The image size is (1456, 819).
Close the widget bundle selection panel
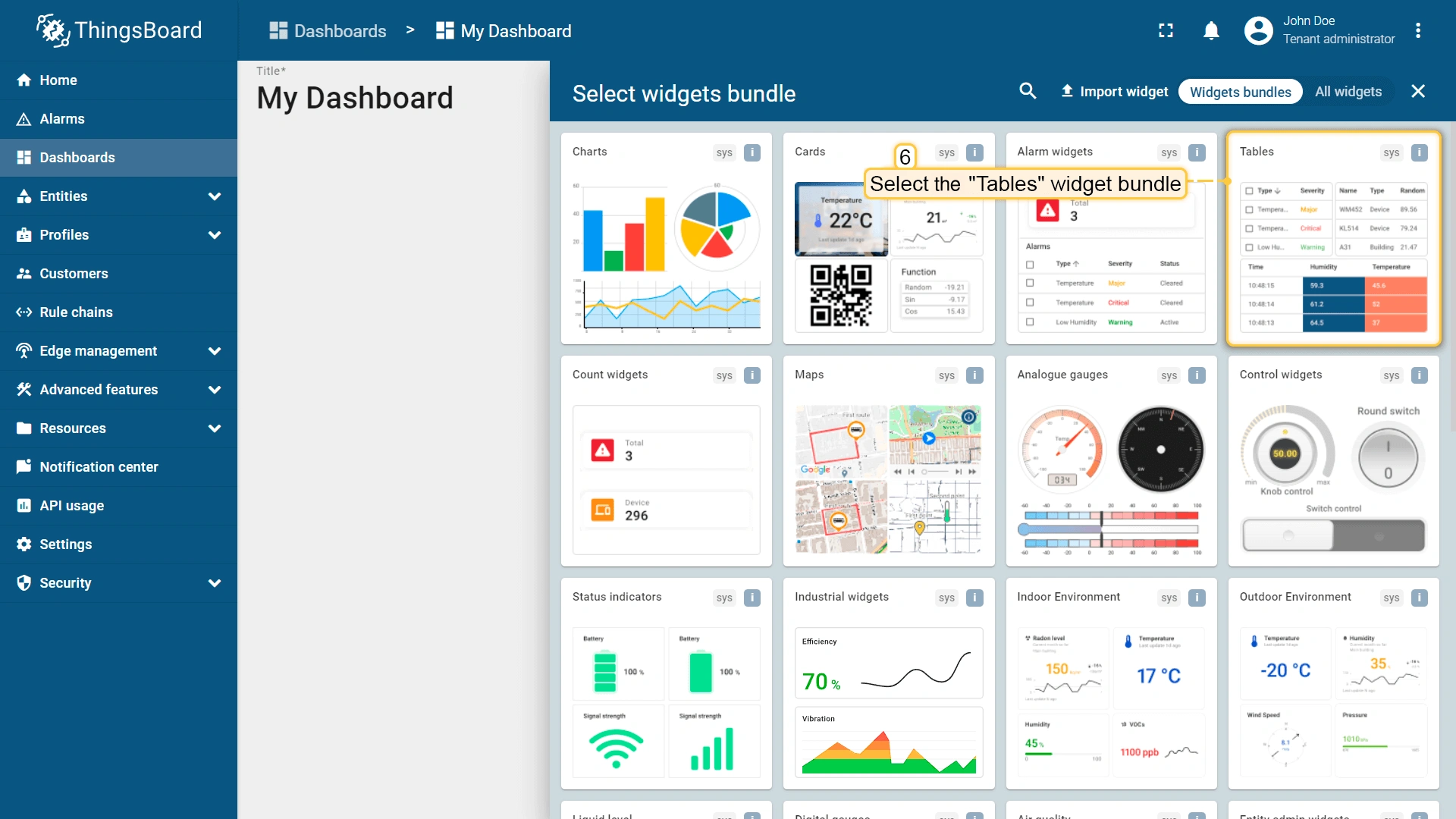[1418, 92]
